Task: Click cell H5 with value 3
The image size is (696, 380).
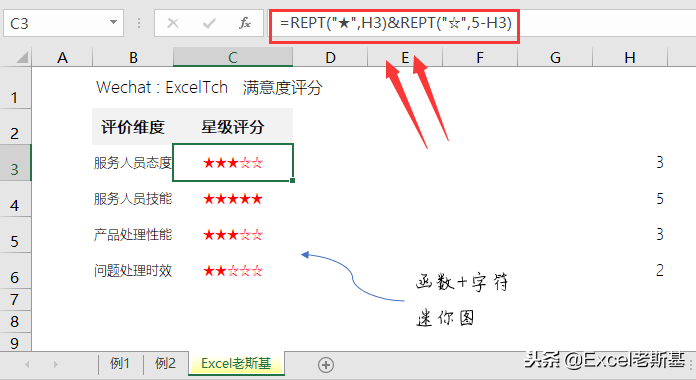Action: [x=629, y=235]
